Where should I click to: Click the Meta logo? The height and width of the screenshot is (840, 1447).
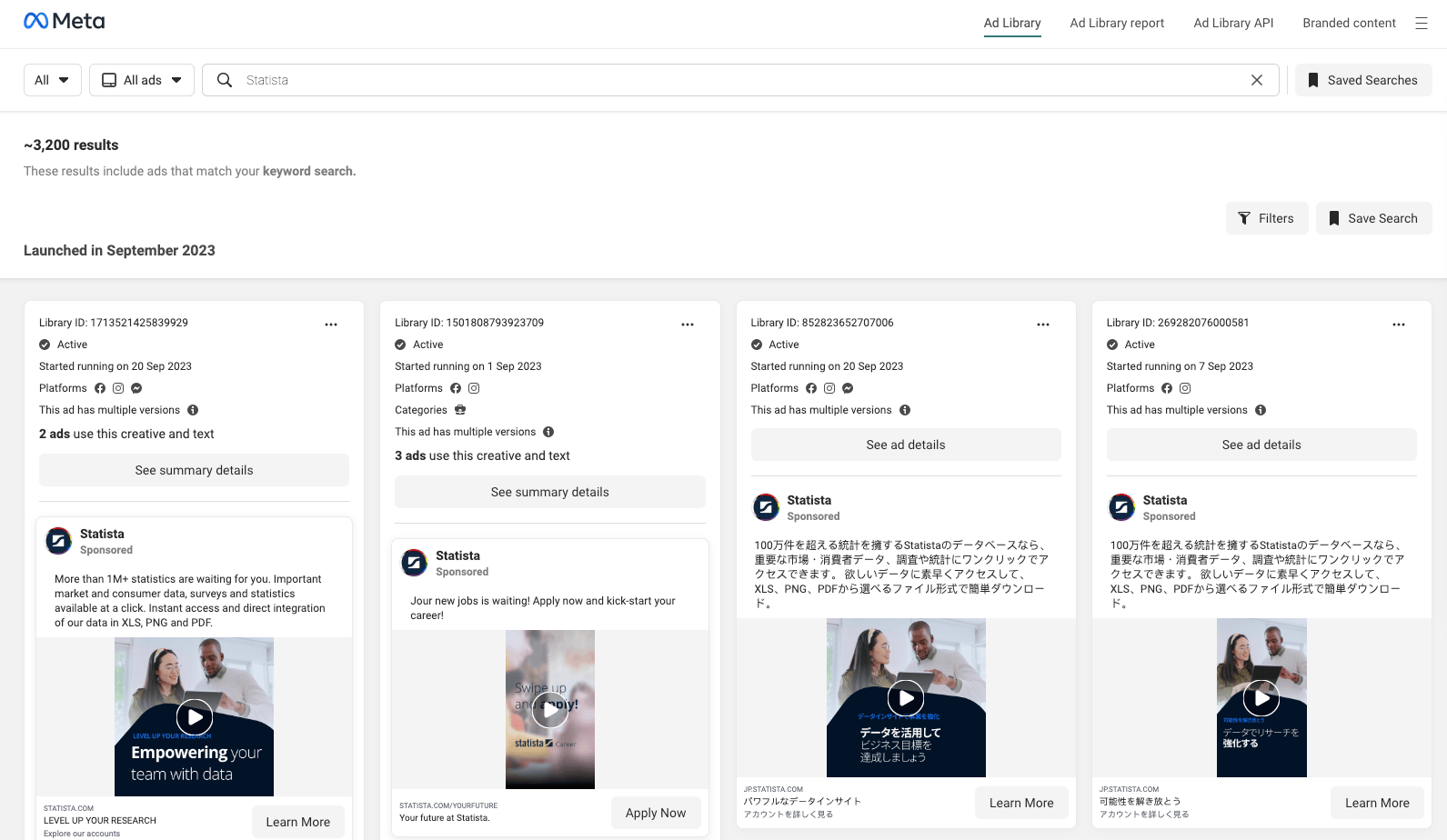click(64, 21)
